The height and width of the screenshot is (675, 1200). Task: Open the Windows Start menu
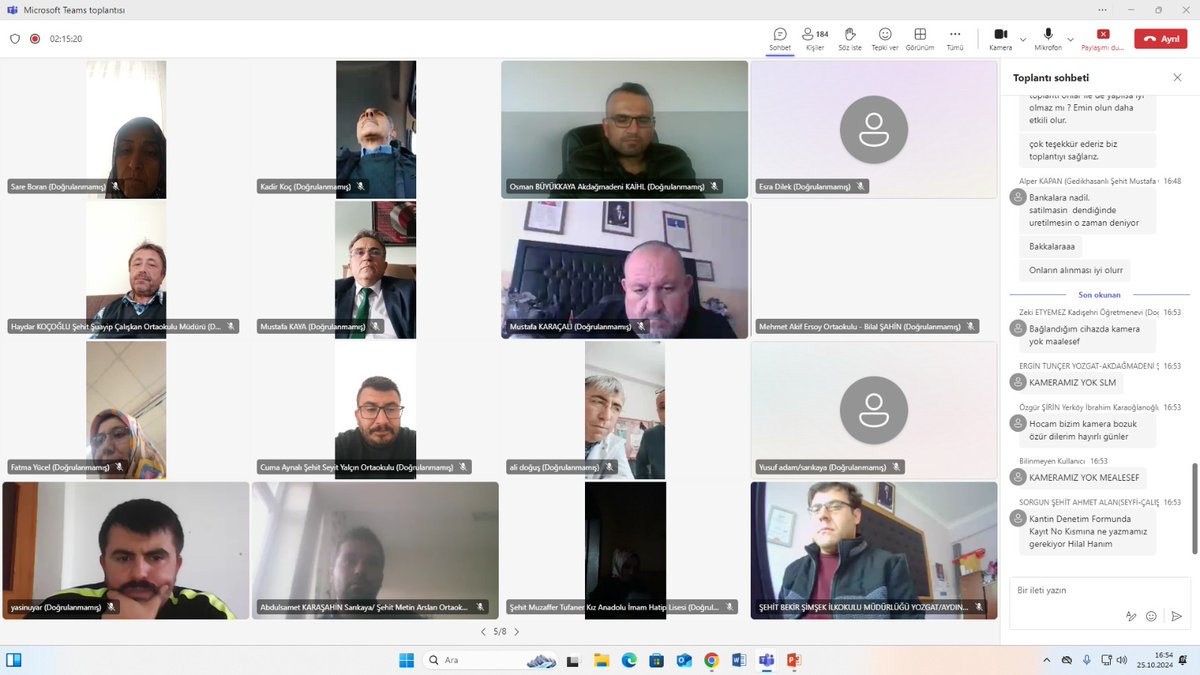[x=407, y=660]
